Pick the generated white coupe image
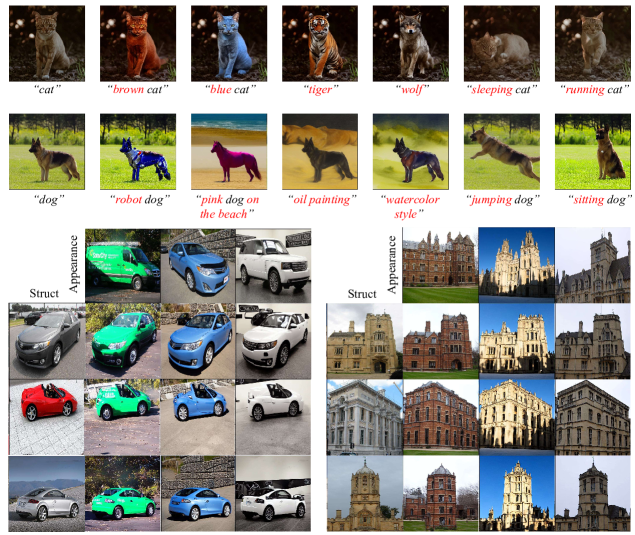Viewport: 635px width, 535px height. tap(273, 493)
